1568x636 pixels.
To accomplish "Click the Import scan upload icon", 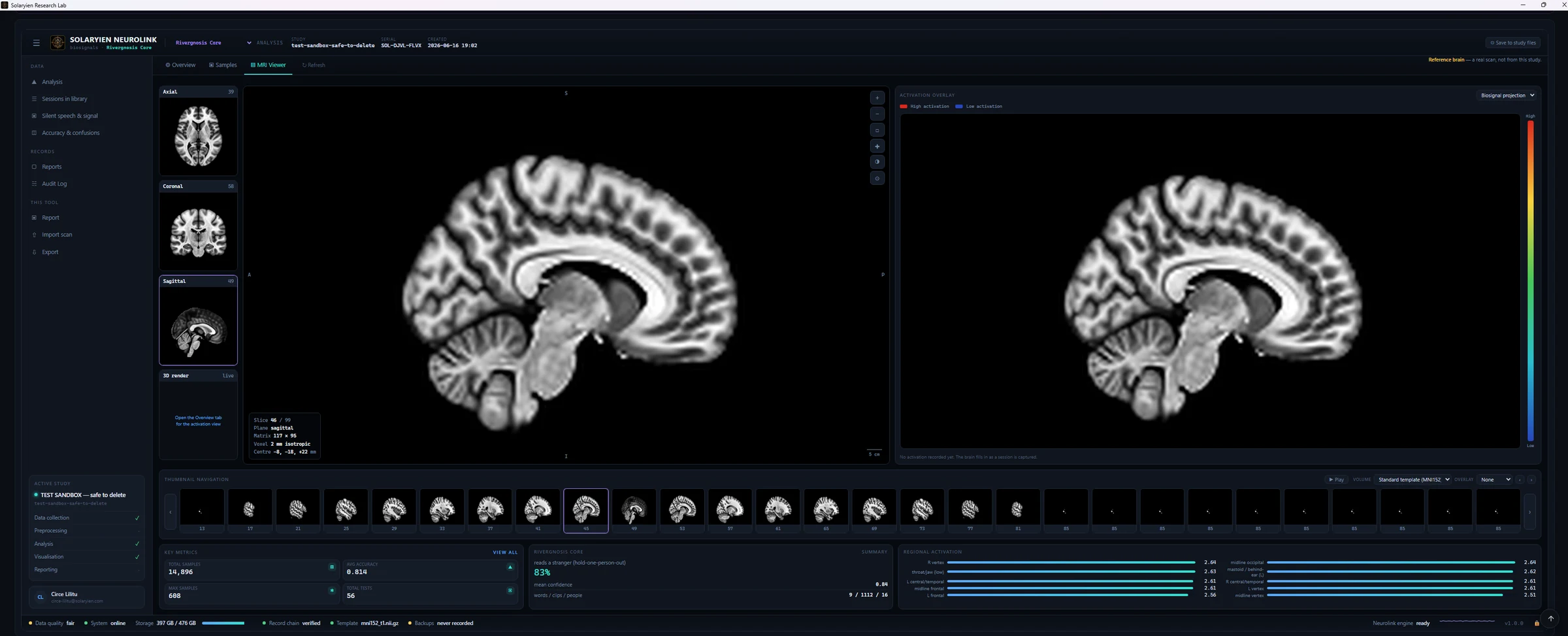I will [x=34, y=235].
